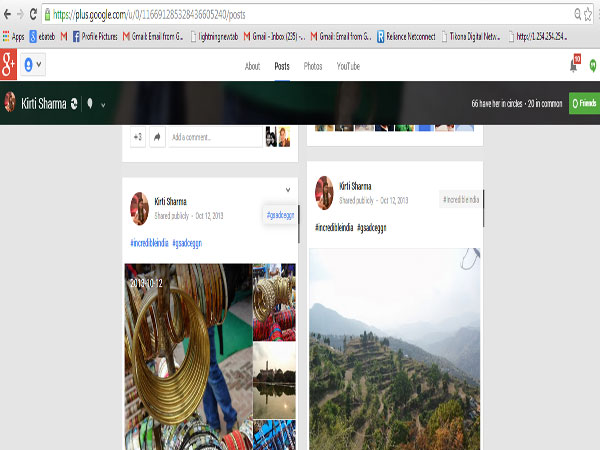Open the http://1.254.254.254 bookmark
The width and height of the screenshot is (600, 450).
coord(538,36)
